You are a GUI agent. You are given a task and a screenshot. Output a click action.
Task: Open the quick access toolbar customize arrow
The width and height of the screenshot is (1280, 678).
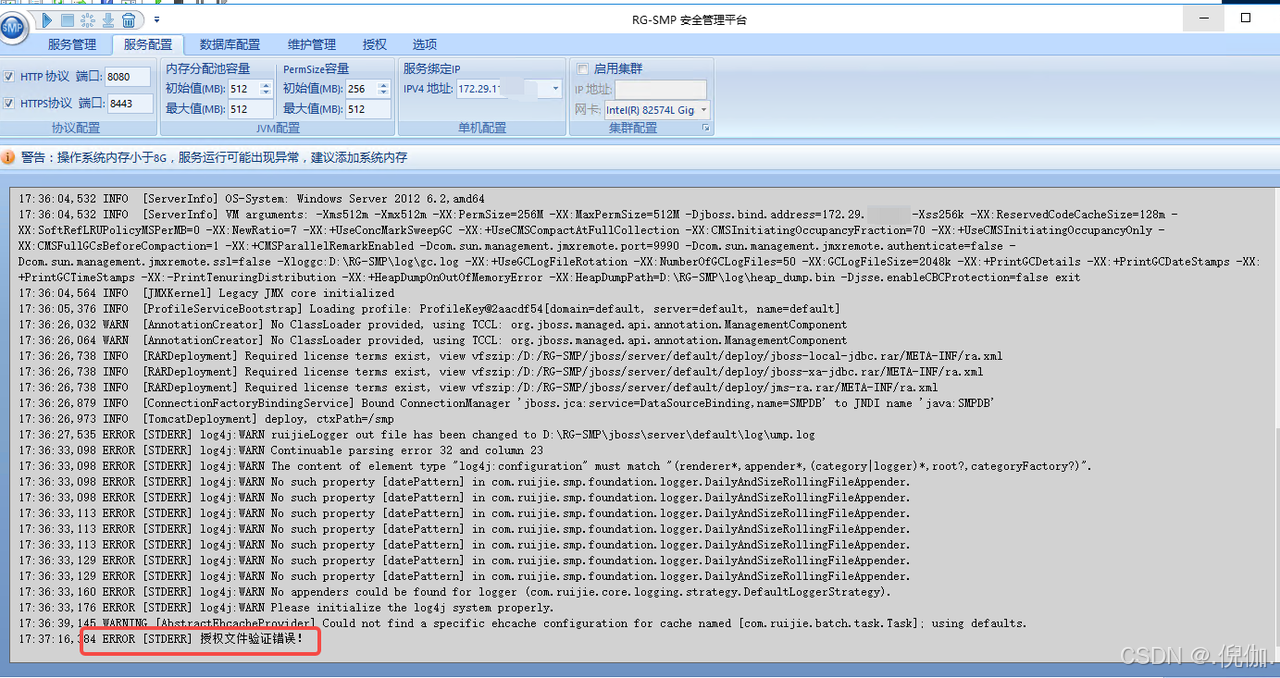[157, 19]
